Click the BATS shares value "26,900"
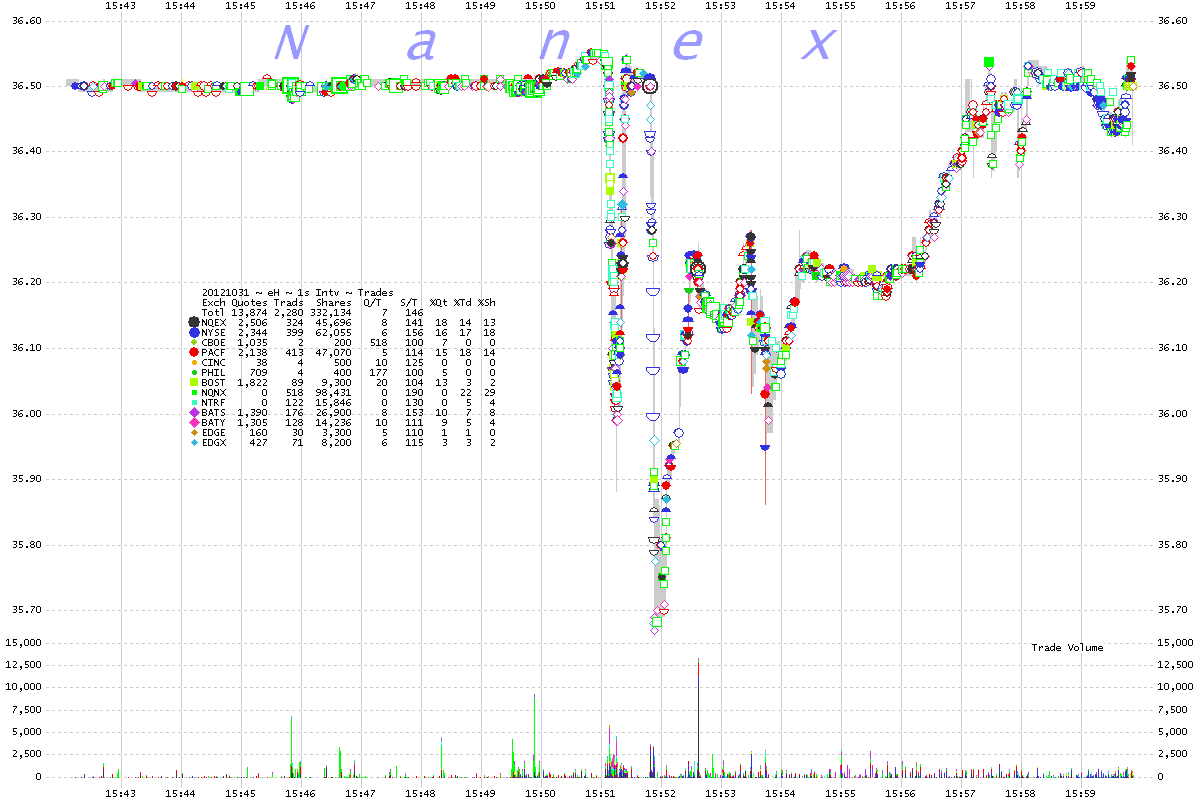Viewport: 1200px width, 800px height. point(334,412)
